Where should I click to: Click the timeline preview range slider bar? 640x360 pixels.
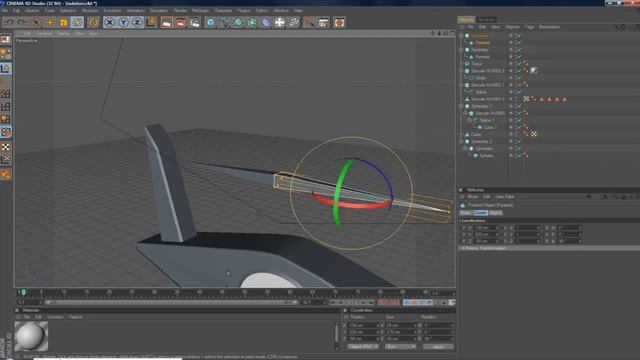coord(171,302)
